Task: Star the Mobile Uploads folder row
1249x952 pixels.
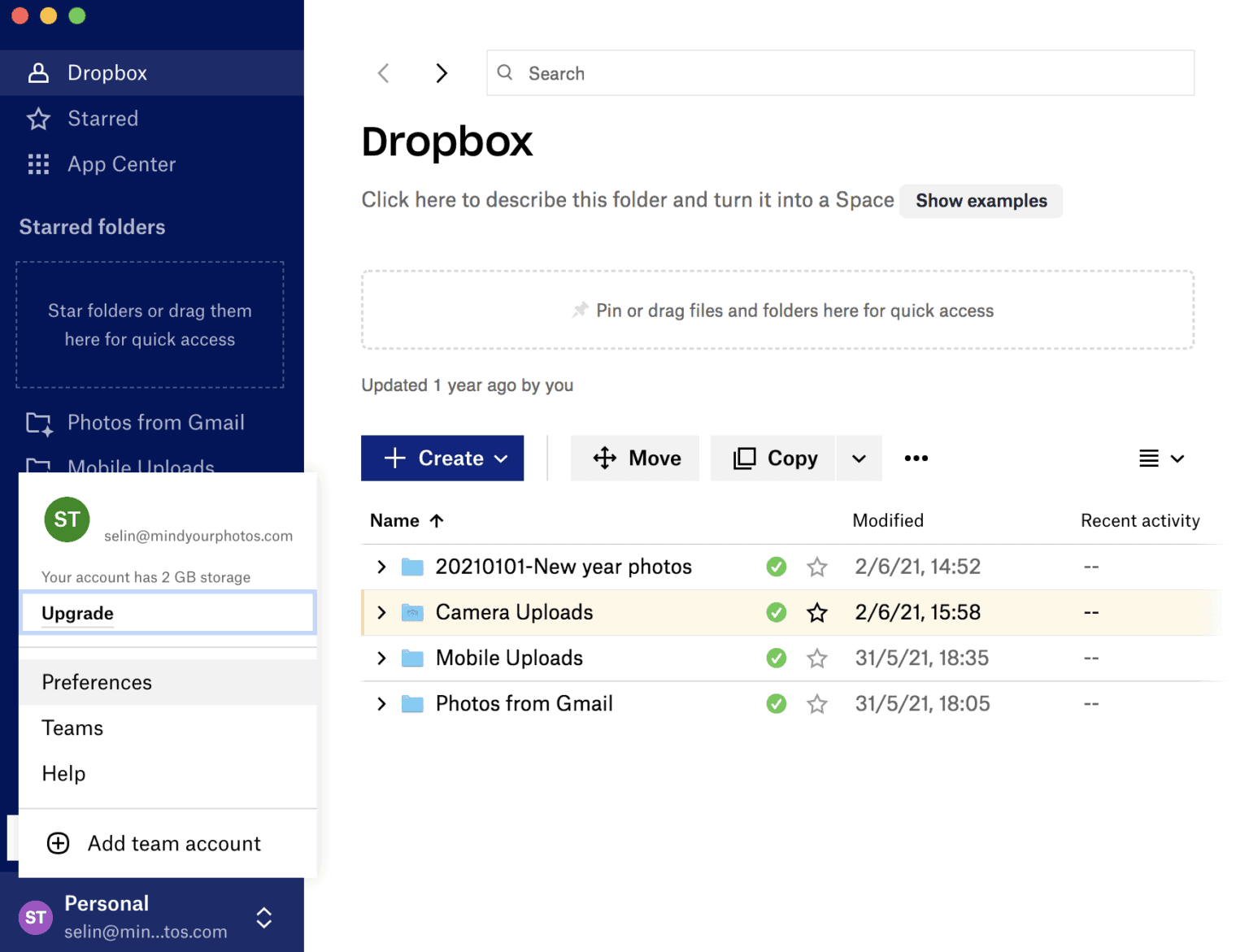Action: pyautogui.click(x=817, y=658)
